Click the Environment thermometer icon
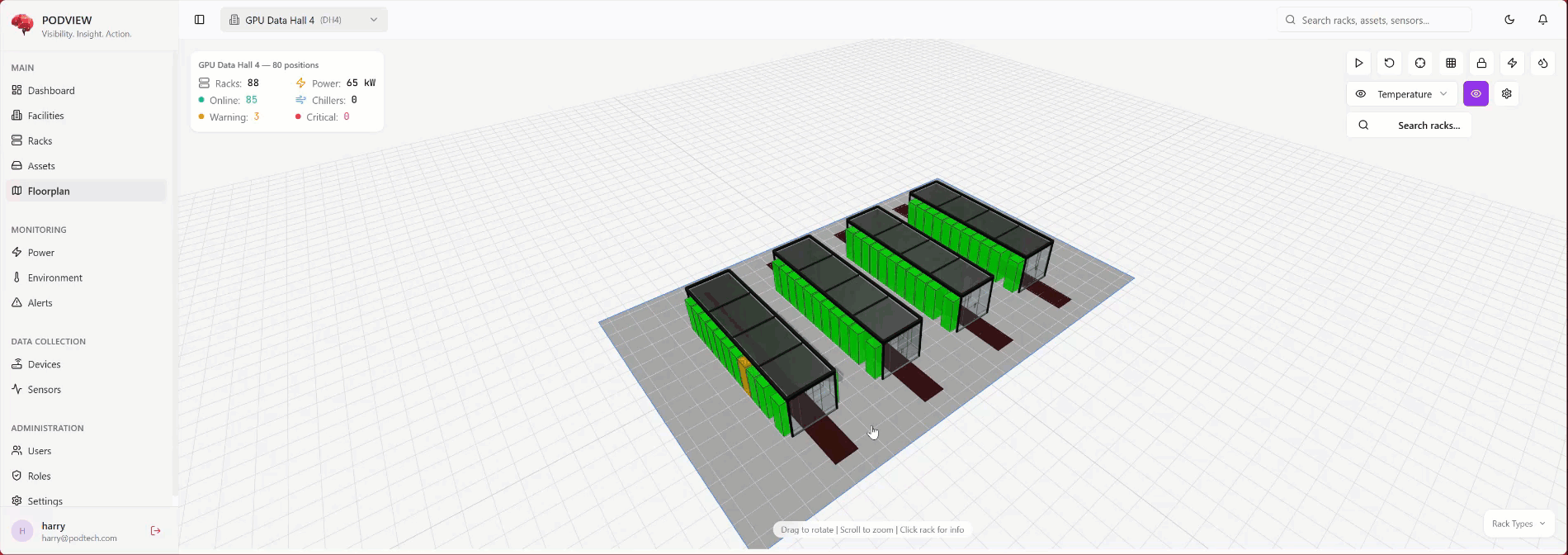 [17, 277]
